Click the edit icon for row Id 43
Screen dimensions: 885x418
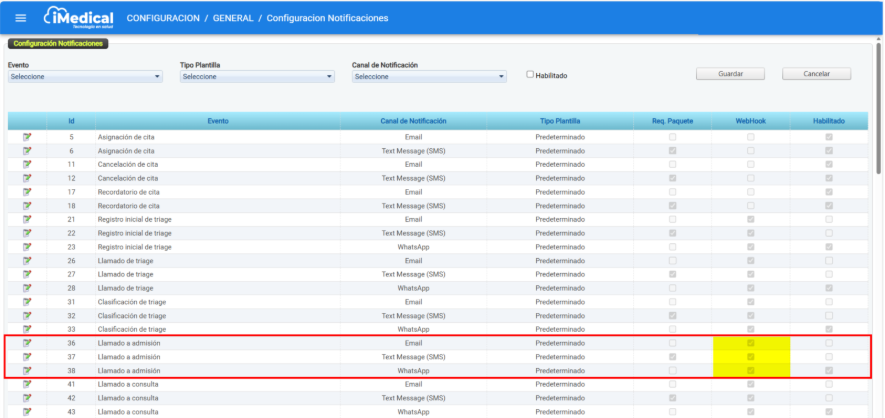27,411
